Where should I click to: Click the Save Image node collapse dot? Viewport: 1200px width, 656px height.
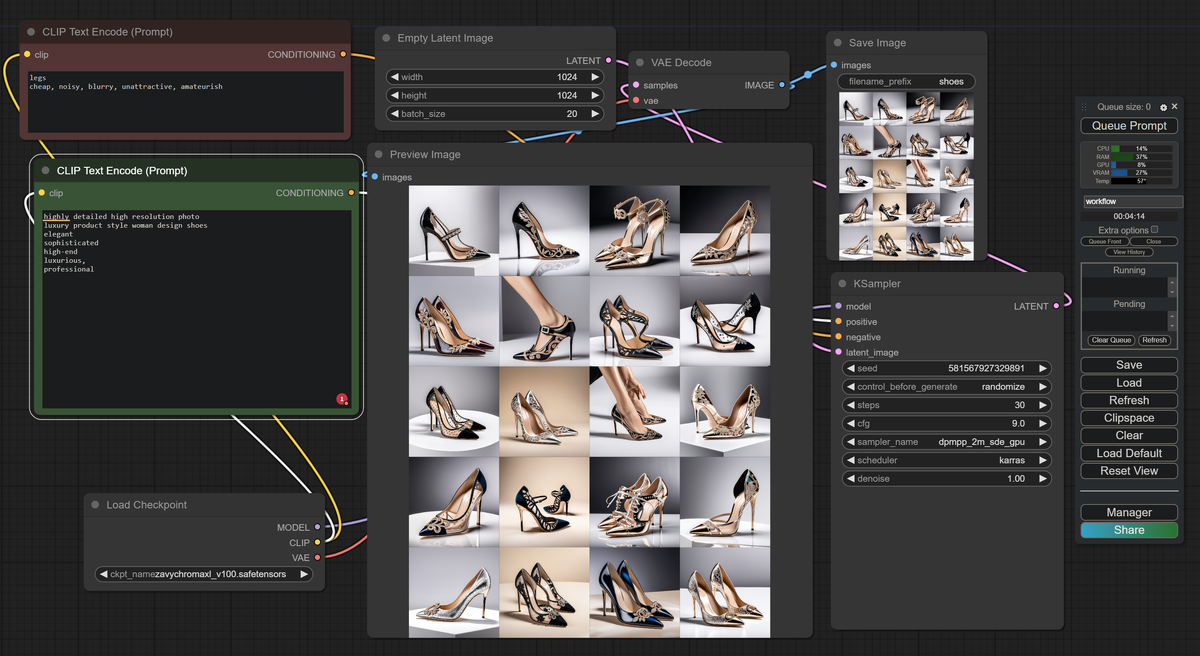(837, 43)
